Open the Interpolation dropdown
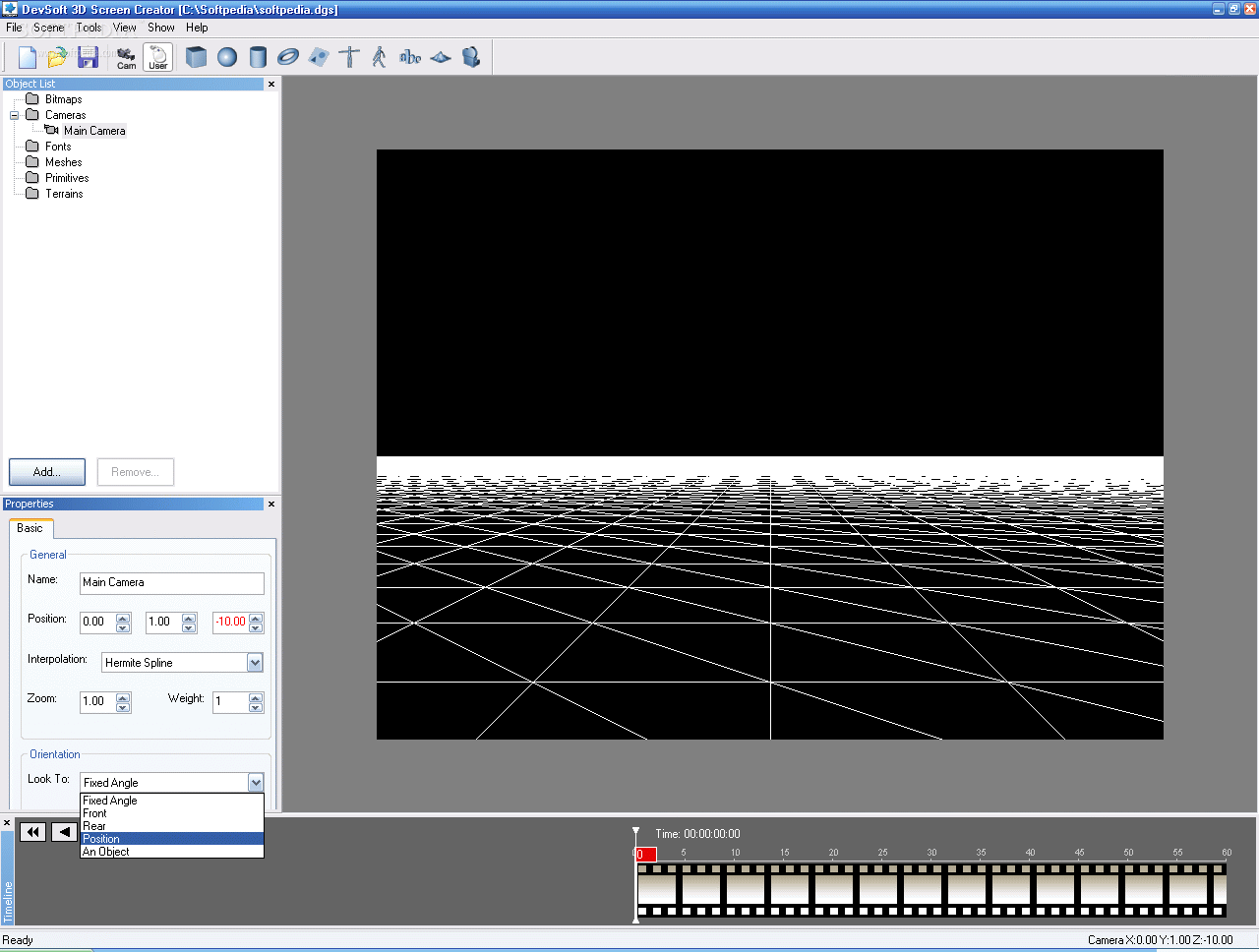The image size is (1259, 952). tap(255, 663)
